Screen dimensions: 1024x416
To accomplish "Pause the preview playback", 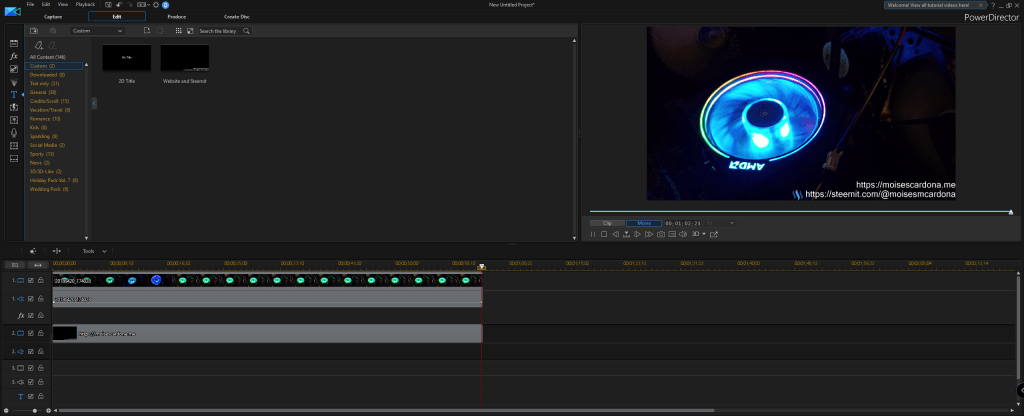I will tap(593, 234).
